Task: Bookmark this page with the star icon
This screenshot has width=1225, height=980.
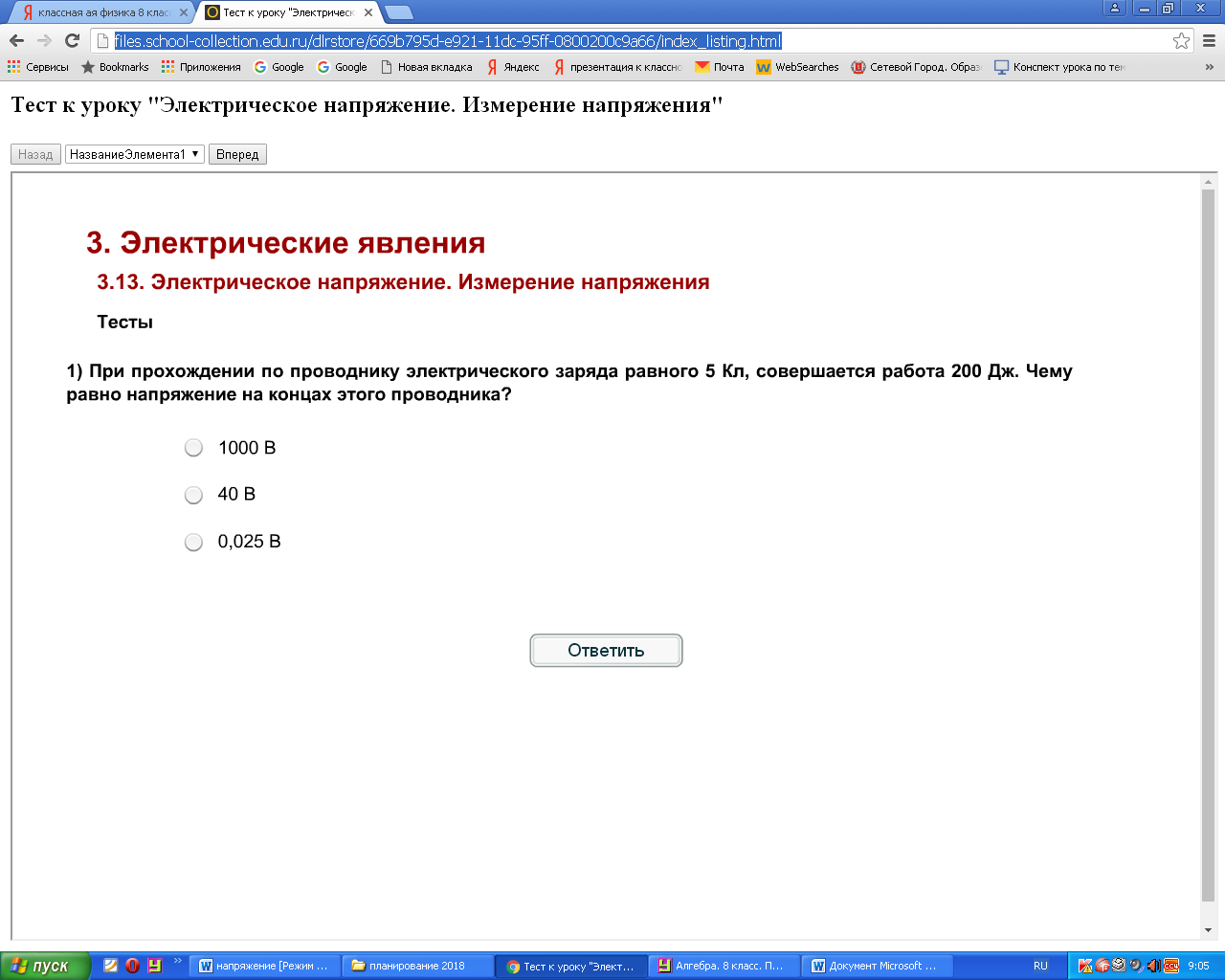Action: (x=1181, y=40)
